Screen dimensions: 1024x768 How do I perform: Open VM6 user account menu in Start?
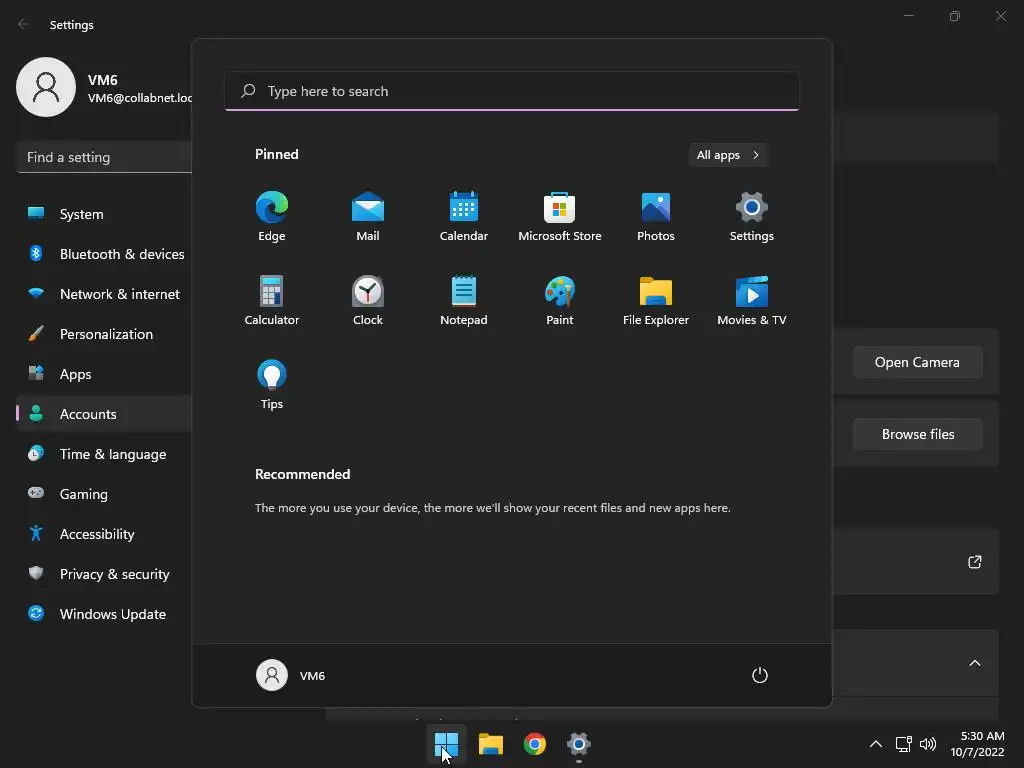(291, 675)
